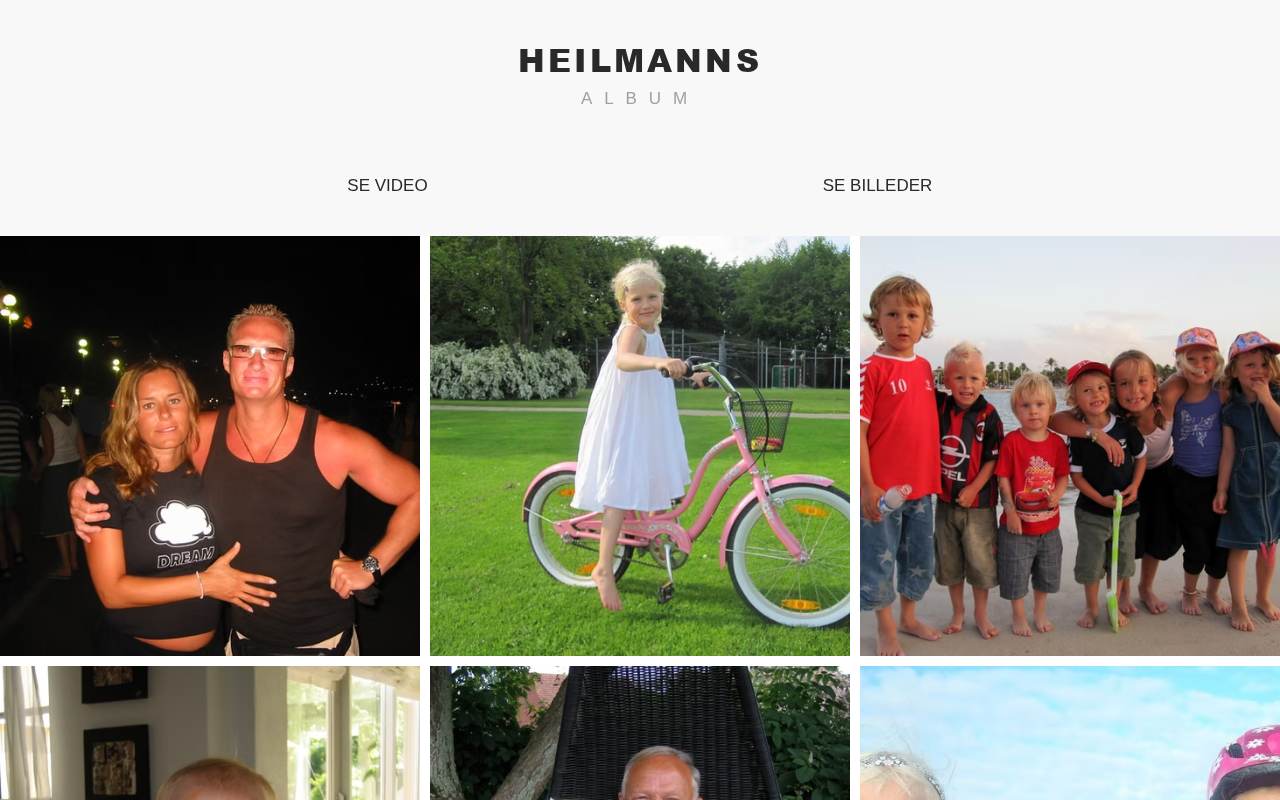Click the ALBUM subtitle under the title
Image resolution: width=1280 pixels, height=800 pixels.
(636, 98)
